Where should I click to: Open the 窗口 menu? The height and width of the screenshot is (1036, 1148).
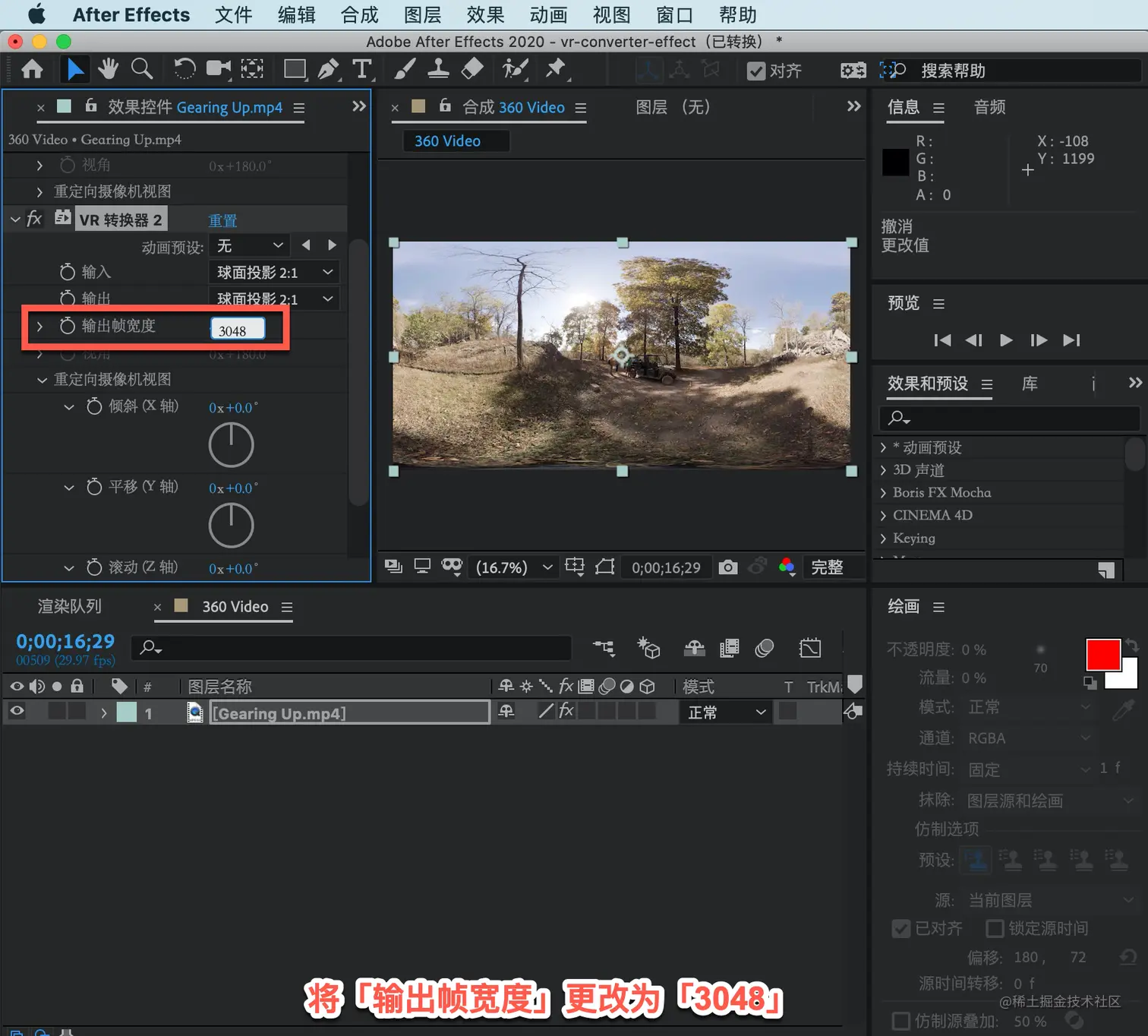tap(674, 14)
